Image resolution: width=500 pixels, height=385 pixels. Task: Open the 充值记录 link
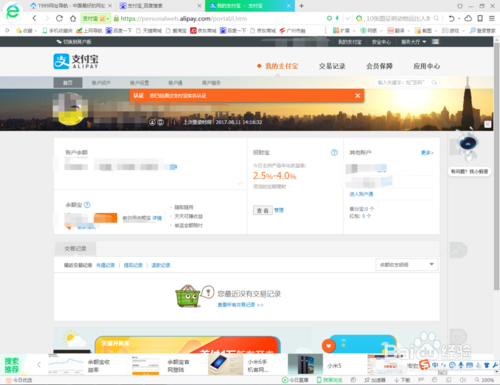point(105,265)
